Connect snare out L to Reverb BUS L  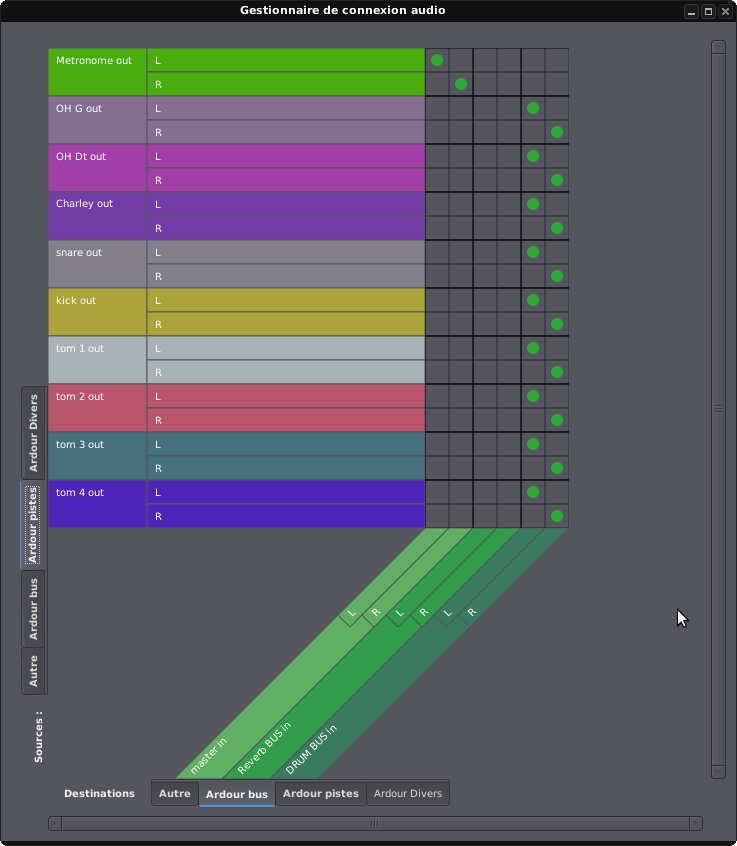[485, 252]
